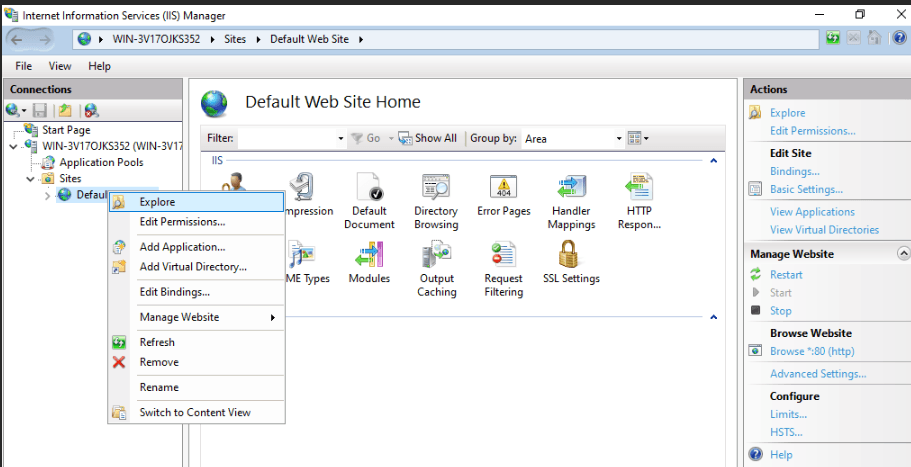Click the Up folder icon in Connections

(x=64, y=110)
